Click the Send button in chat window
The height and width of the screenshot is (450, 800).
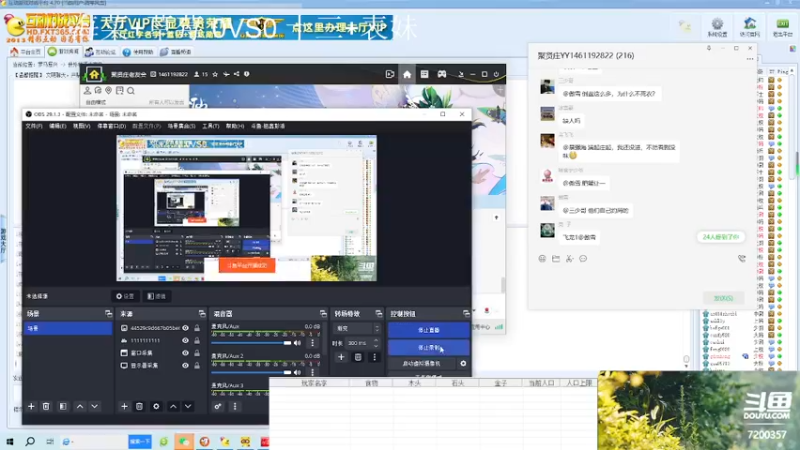[x=723, y=298]
